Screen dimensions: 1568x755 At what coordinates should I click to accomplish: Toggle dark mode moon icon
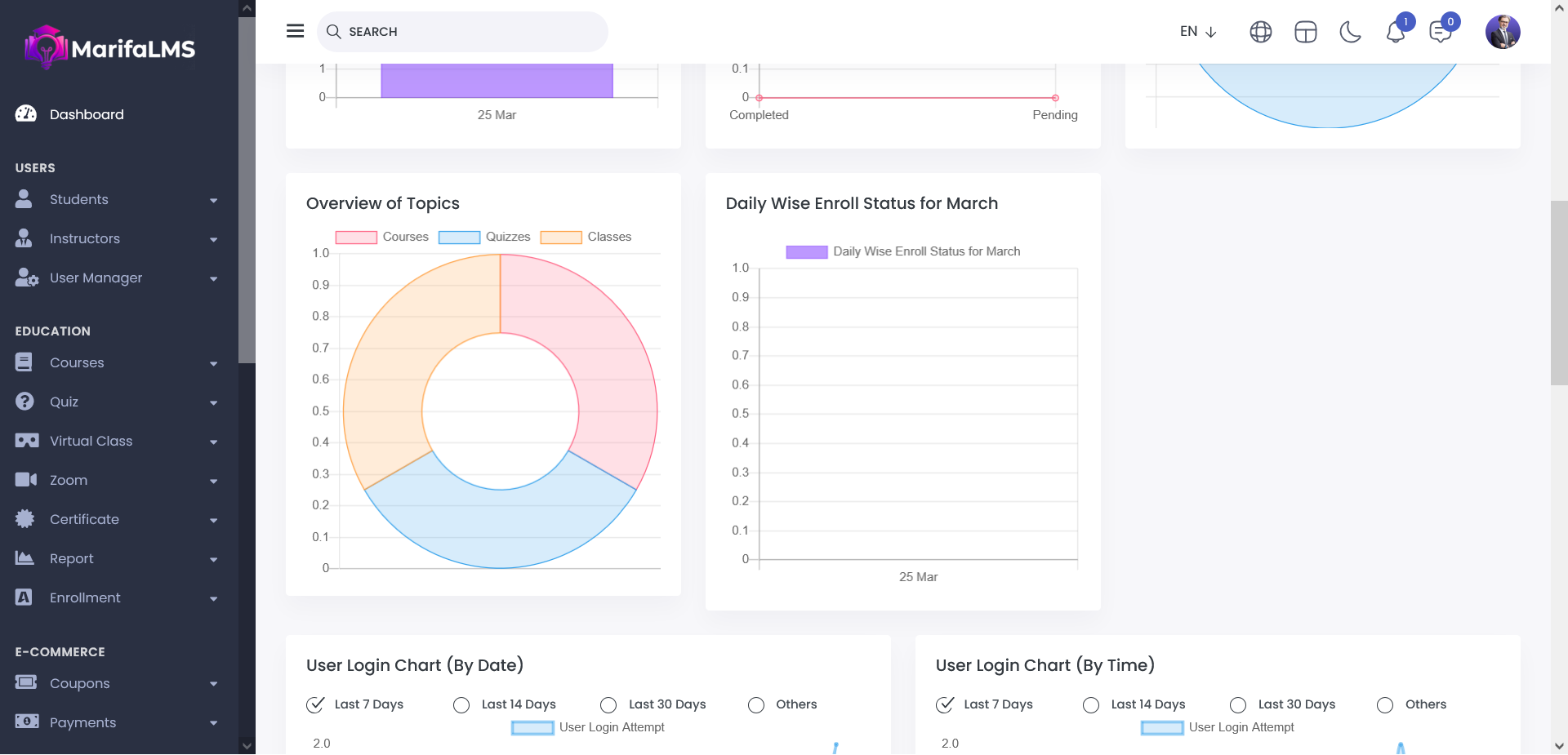point(1350,33)
